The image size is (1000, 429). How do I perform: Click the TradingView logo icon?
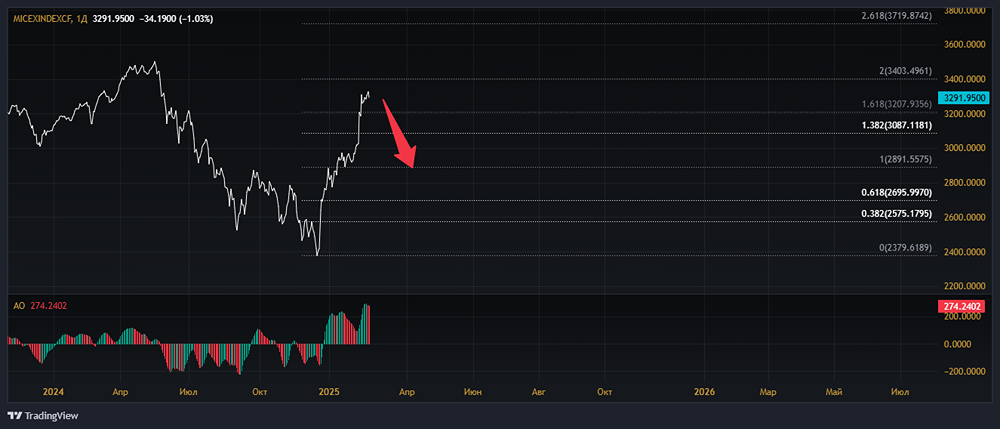pos(15,415)
